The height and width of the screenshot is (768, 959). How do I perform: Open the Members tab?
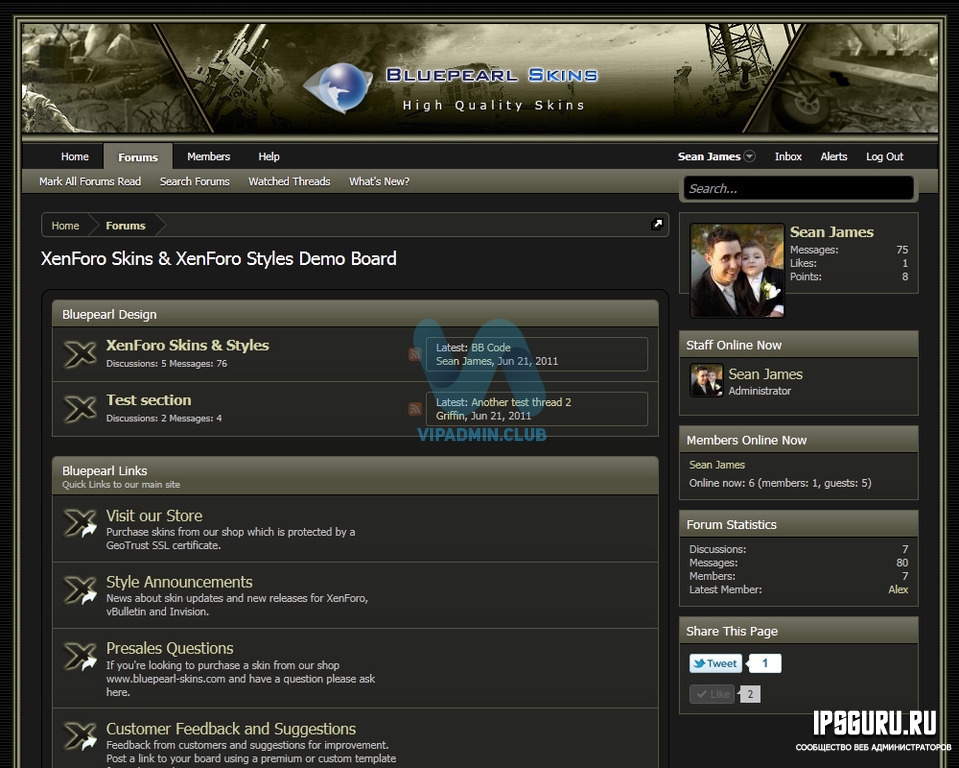tap(209, 157)
